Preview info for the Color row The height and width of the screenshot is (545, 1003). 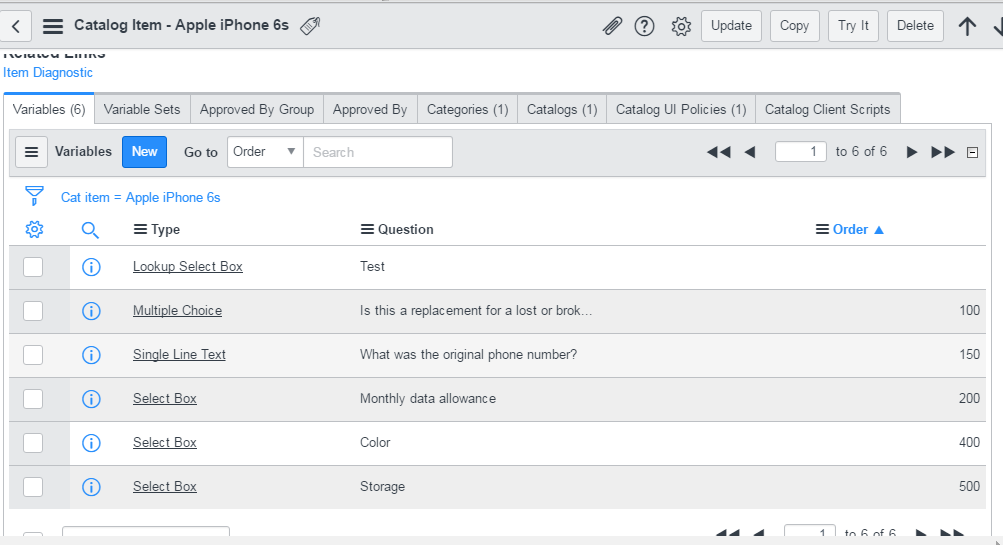pyautogui.click(x=91, y=443)
